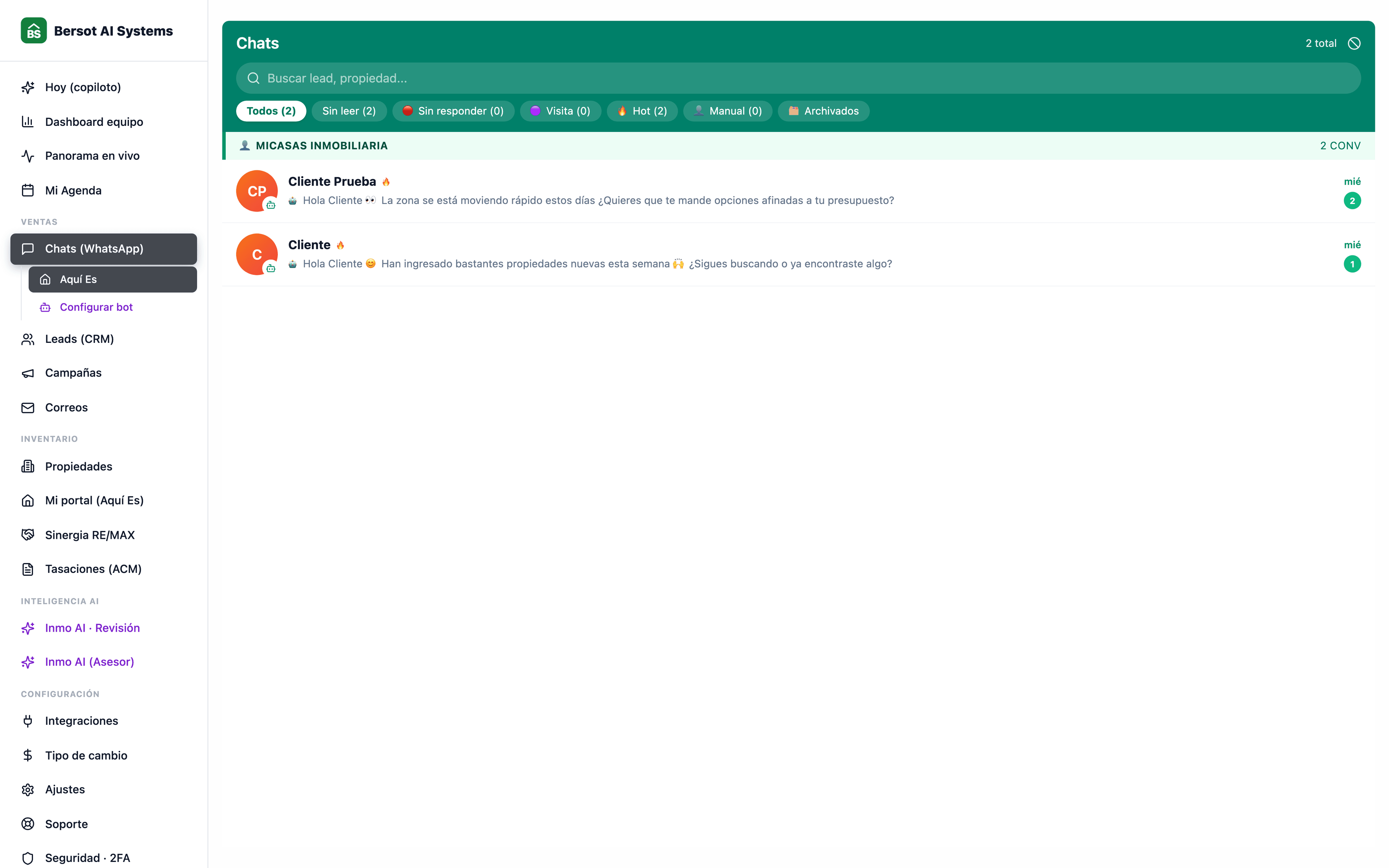Filter chats by Sin responder (0)

tap(453, 111)
